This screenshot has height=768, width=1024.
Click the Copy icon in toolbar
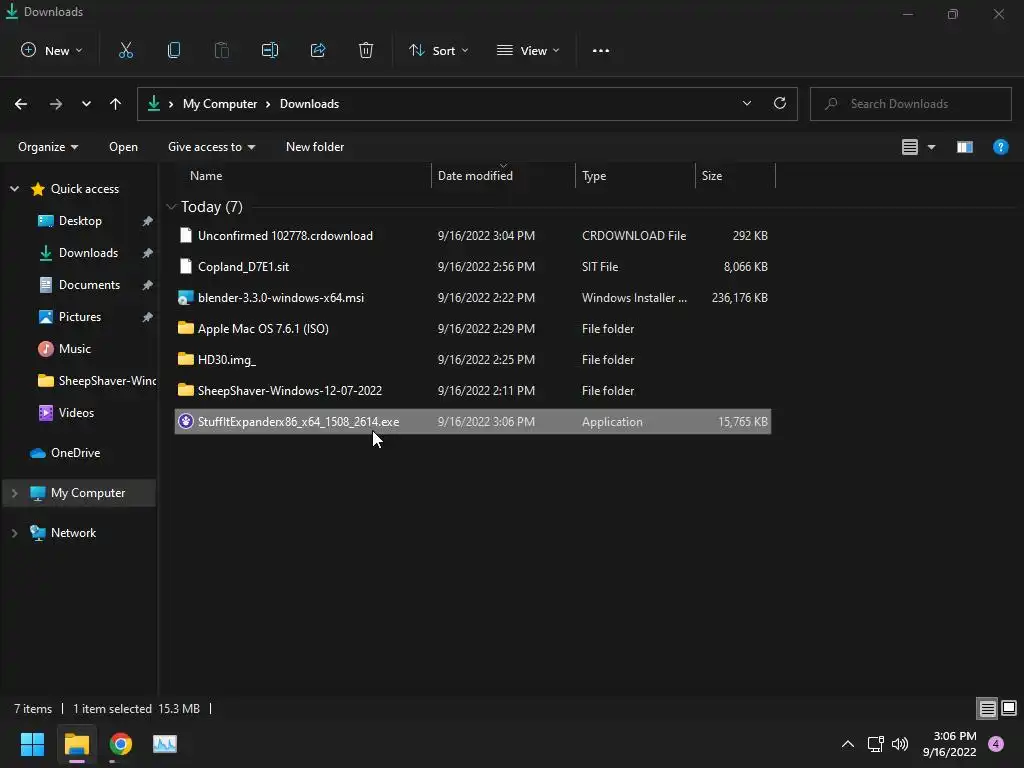[174, 50]
